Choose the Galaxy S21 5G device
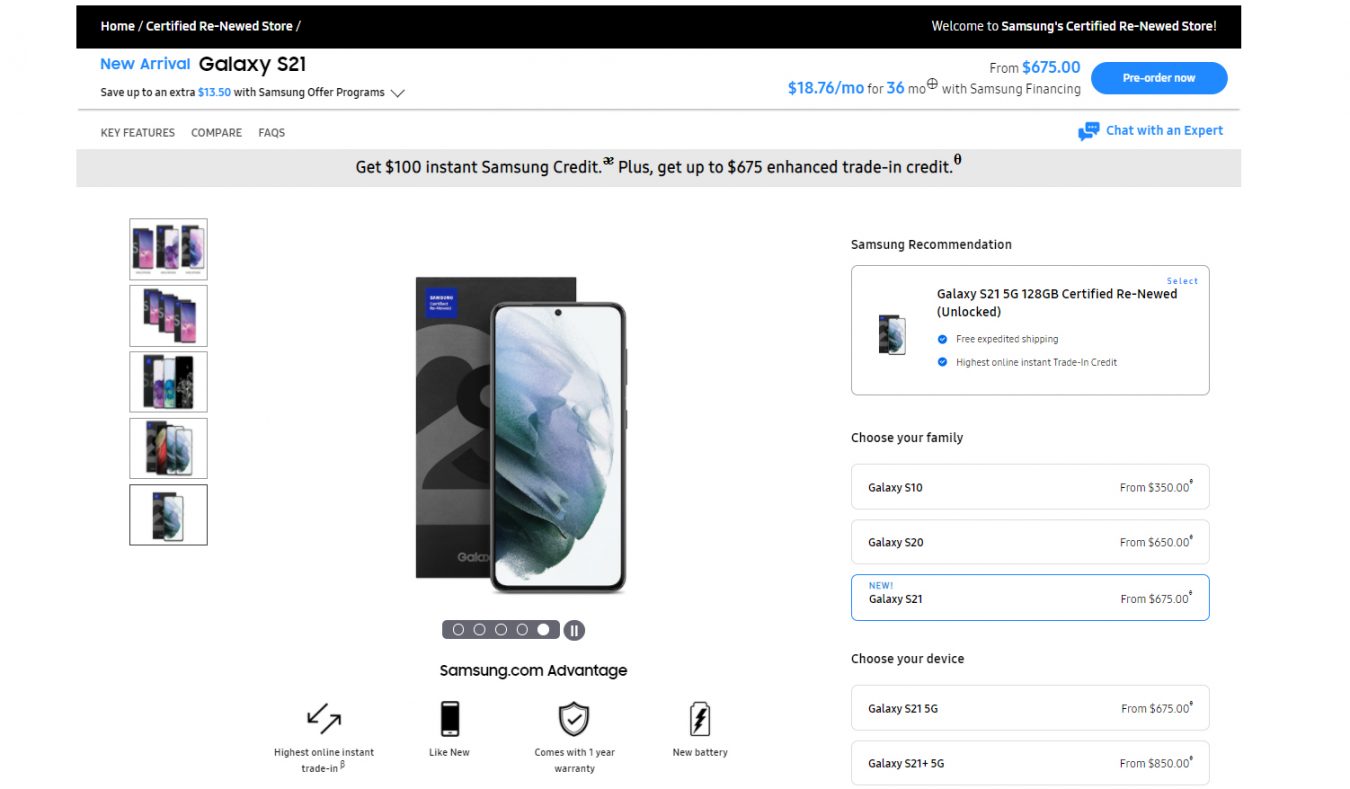The width and height of the screenshot is (1350, 789). [1030, 708]
